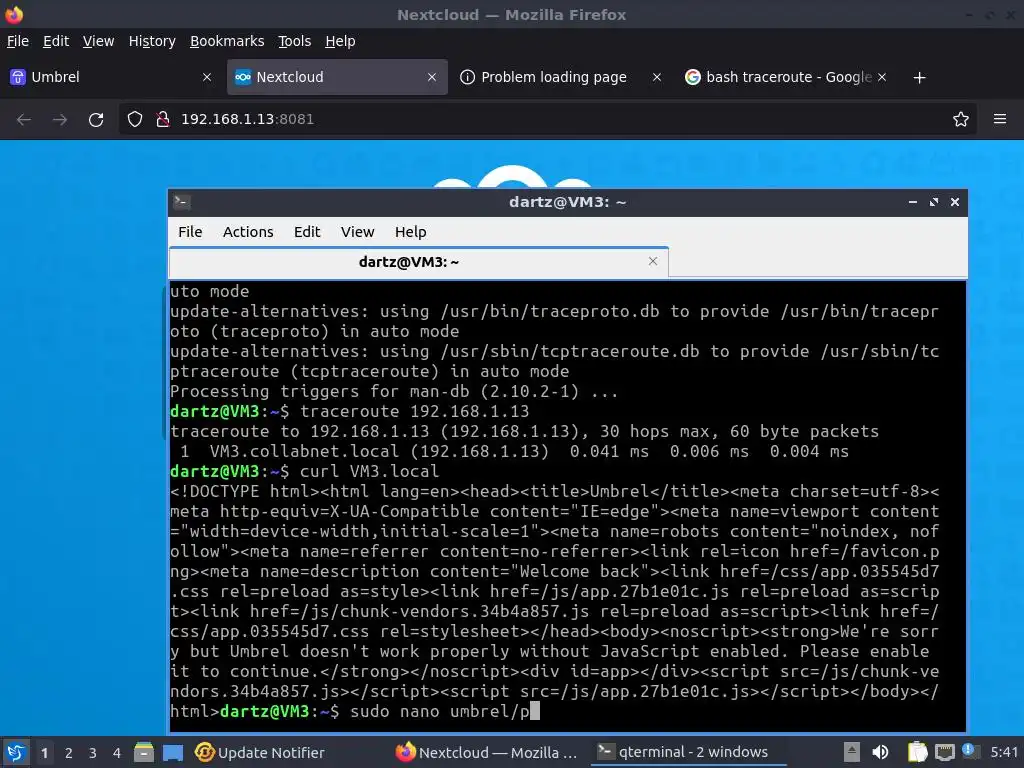Viewport: 1024px width, 768px height.
Task: Open qterminal View menu
Action: coord(357,232)
